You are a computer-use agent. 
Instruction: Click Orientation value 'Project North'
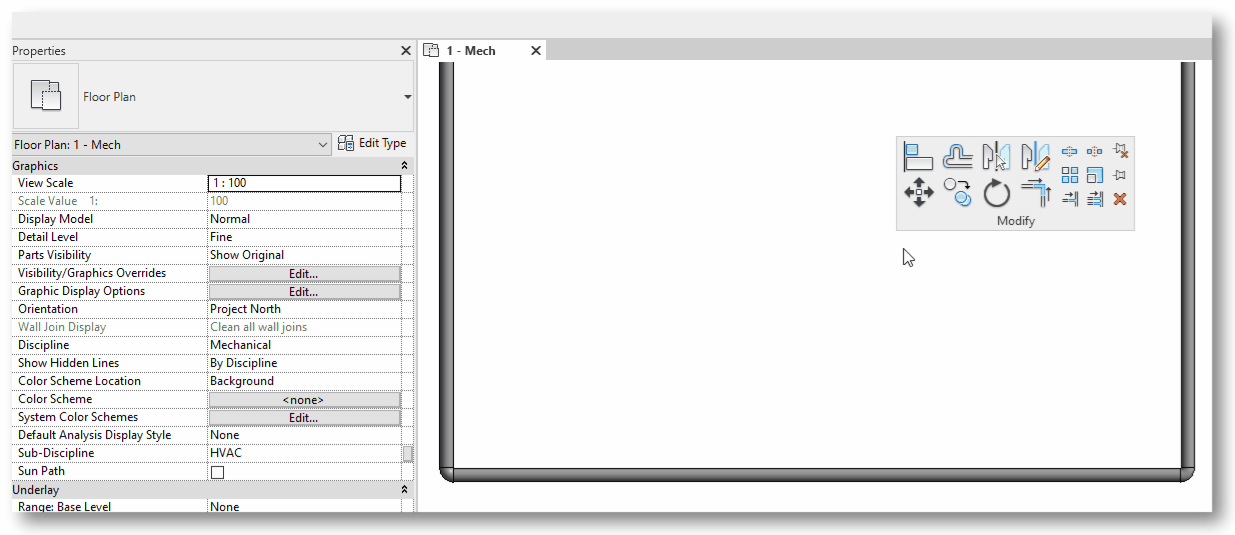click(x=245, y=309)
